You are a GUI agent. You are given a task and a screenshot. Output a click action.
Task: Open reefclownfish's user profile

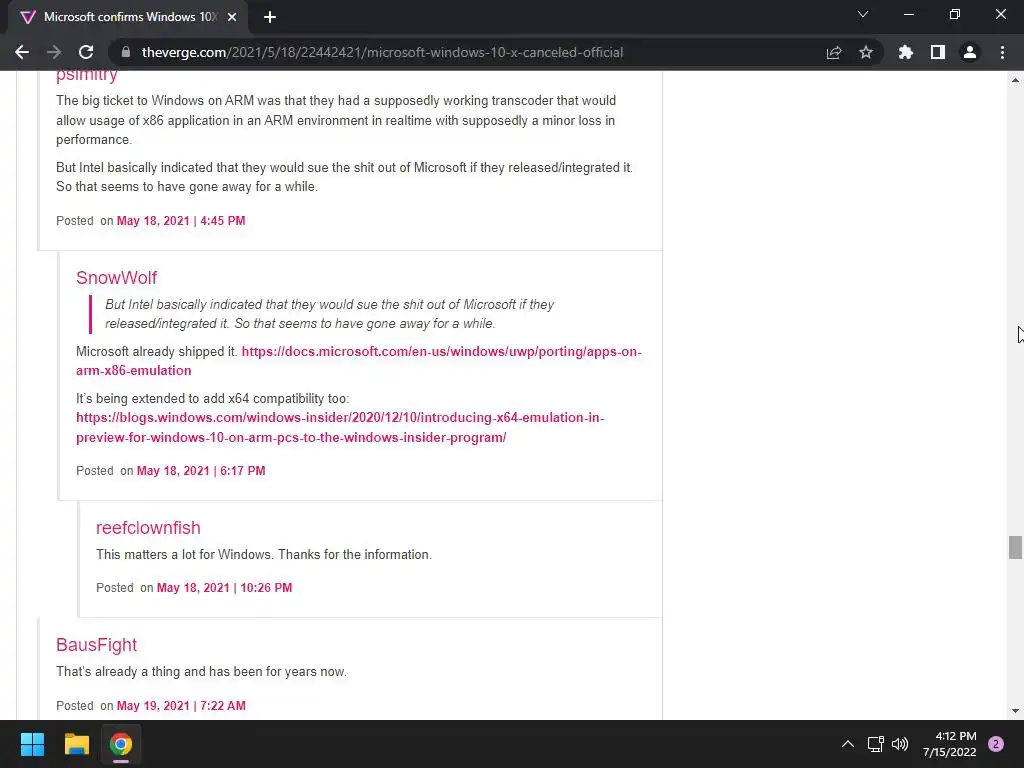pyautogui.click(x=148, y=528)
